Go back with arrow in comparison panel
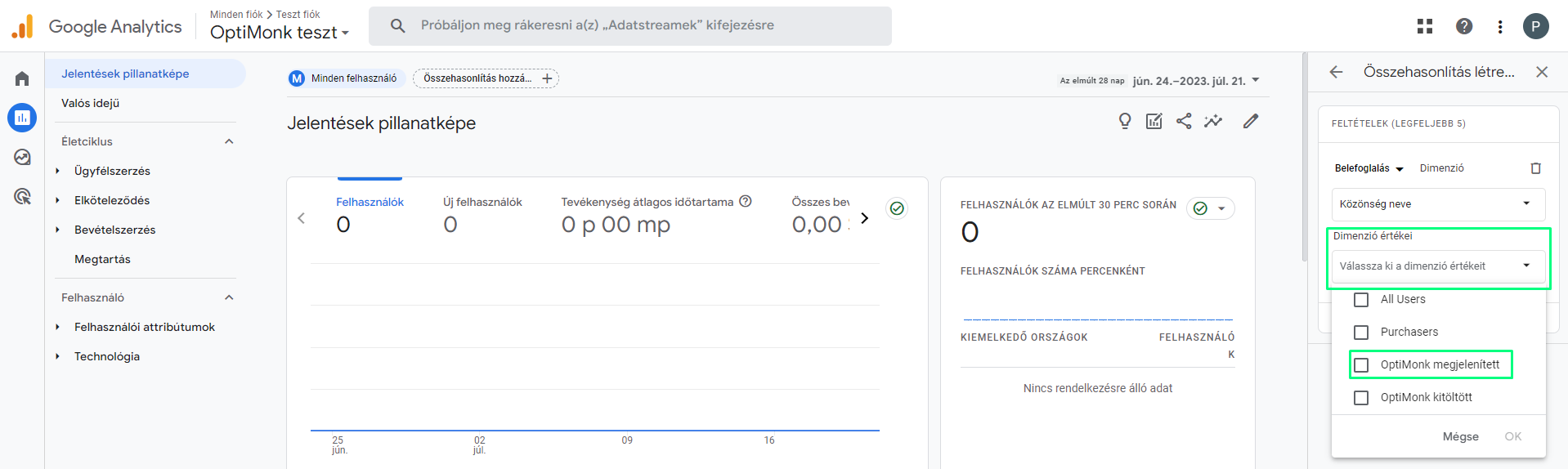Image resolution: width=1568 pixels, height=469 pixels. pyautogui.click(x=1337, y=72)
